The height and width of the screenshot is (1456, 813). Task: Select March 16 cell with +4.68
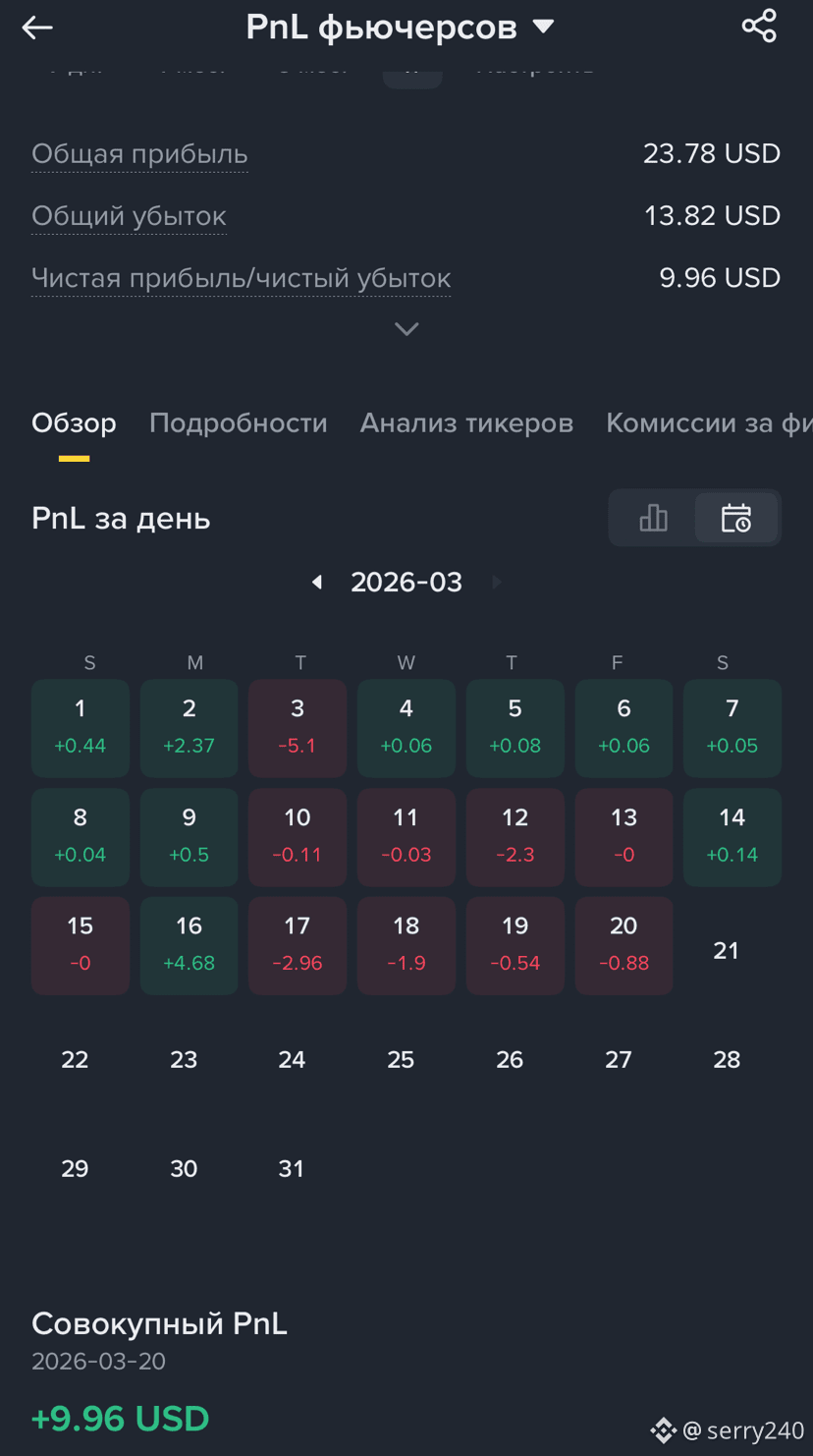[x=189, y=945]
